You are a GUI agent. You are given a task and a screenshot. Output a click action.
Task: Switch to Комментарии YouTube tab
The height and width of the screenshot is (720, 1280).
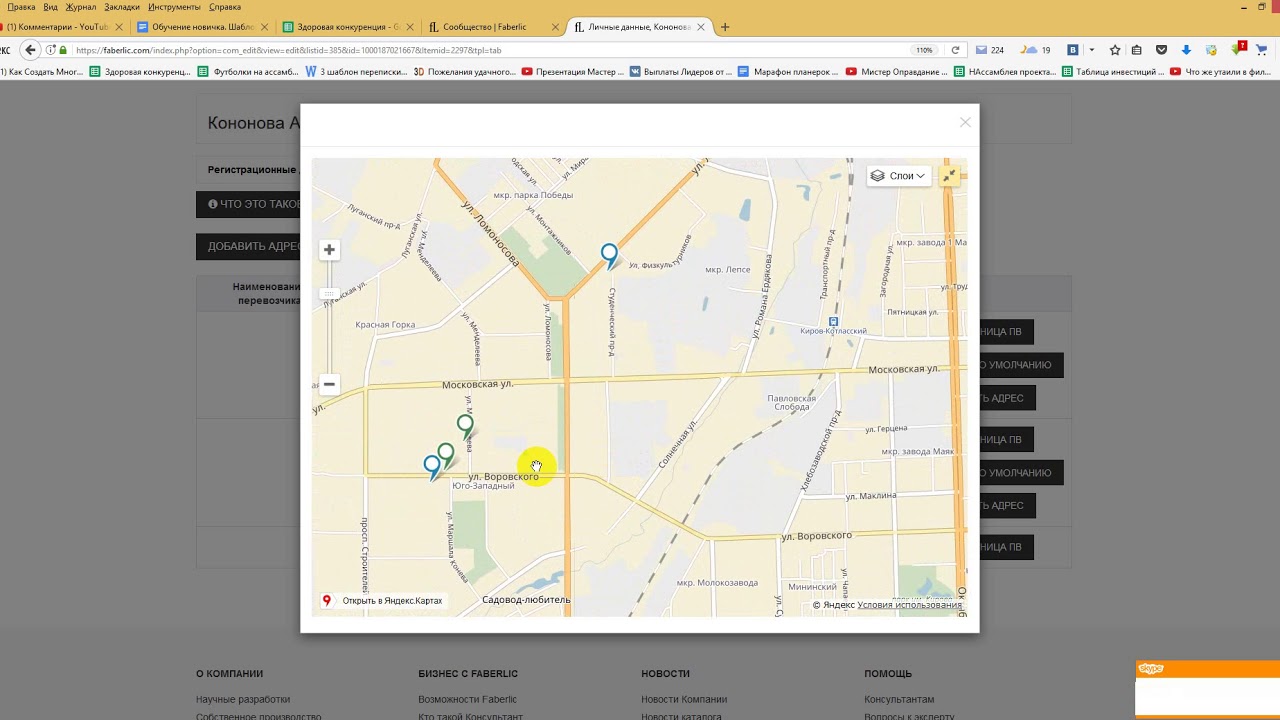click(60, 27)
